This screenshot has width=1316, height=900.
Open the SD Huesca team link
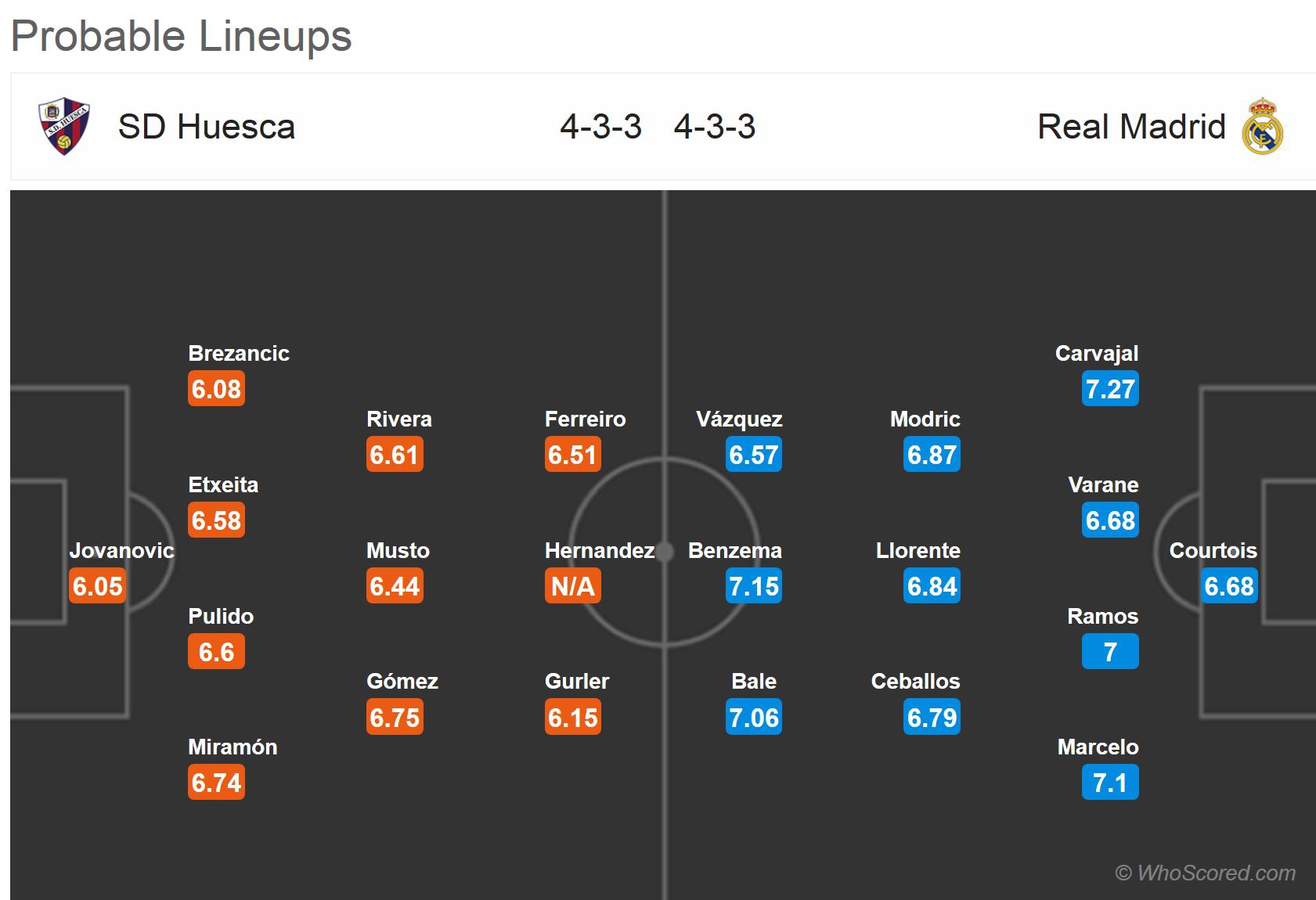(x=206, y=127)
